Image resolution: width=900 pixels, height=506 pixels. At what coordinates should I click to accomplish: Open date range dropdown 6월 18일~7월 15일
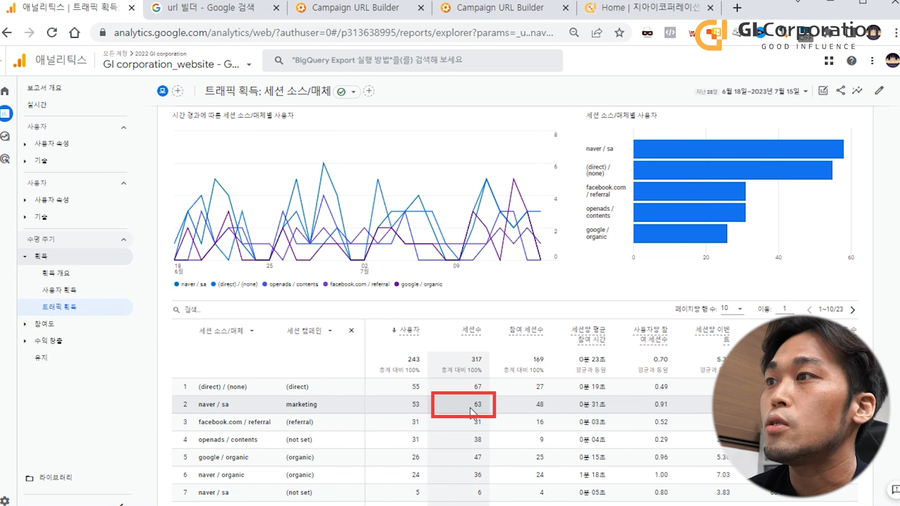coord(765,91)
